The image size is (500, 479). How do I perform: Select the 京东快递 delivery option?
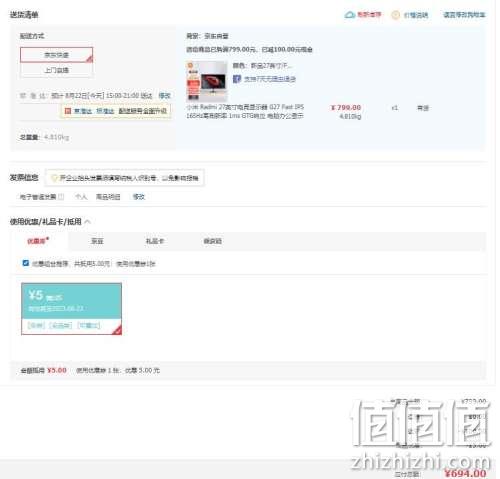click(57, 55)
